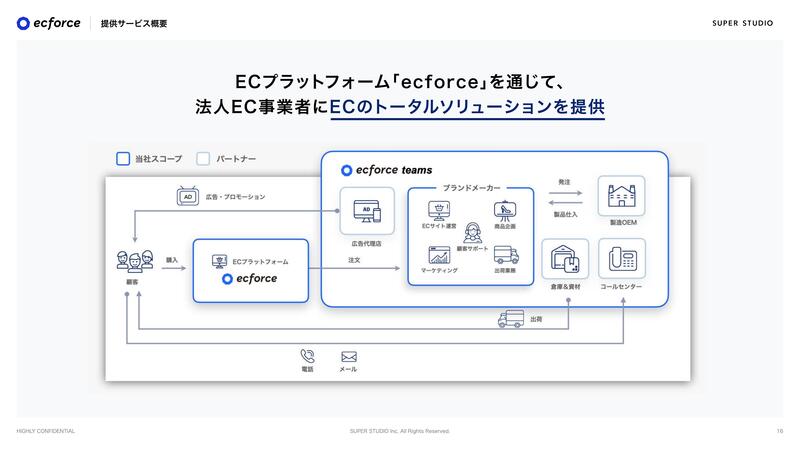Image resolution: width=800 pixels, height=450 pixels.
Task: Click the 商品企画 easel icon
Action: pos(505,211)
